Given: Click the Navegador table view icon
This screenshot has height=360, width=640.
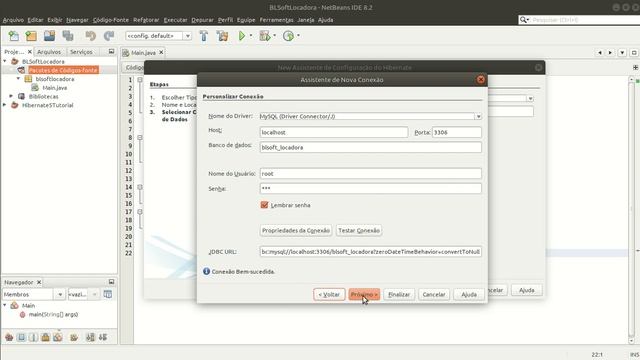Looking at the screenshot, I should pos(108,294).
